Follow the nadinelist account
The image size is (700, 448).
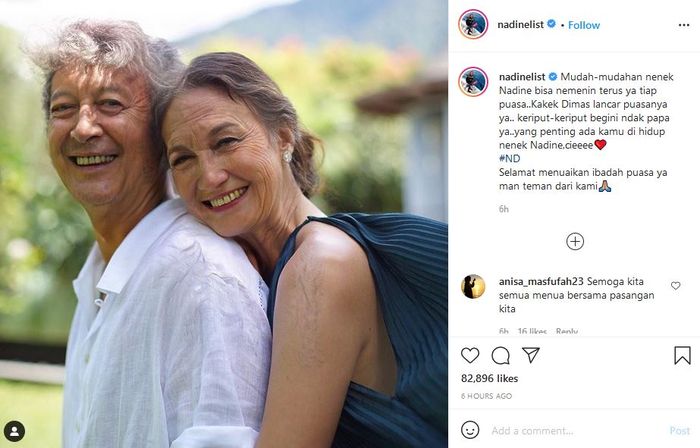(584, 25)
